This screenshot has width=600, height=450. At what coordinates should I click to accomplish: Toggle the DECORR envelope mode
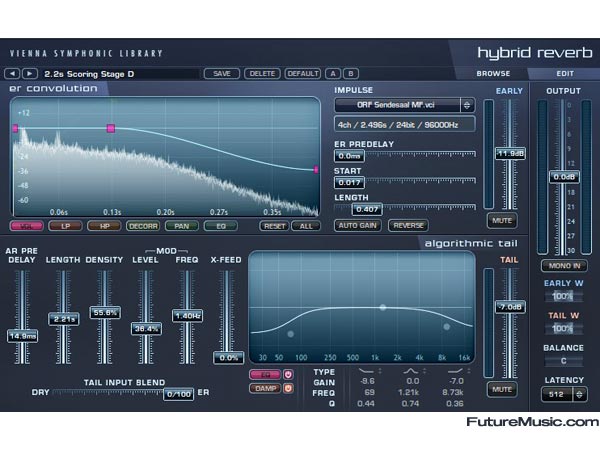pyautogui.click(x=143, y=226)
